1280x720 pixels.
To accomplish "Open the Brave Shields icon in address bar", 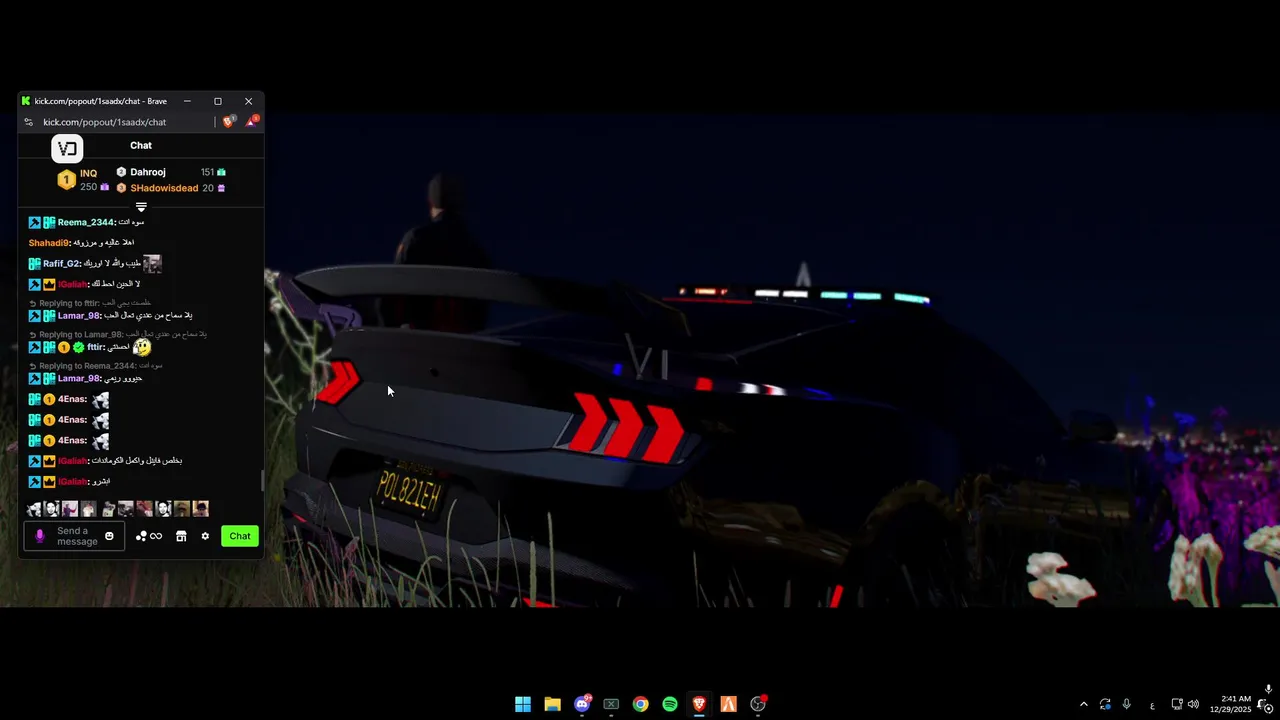I will coord(229,122).
